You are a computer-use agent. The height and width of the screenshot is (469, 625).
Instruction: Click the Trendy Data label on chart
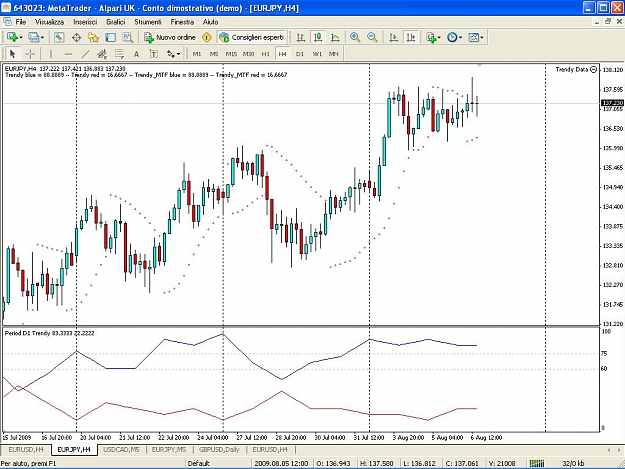572,69
